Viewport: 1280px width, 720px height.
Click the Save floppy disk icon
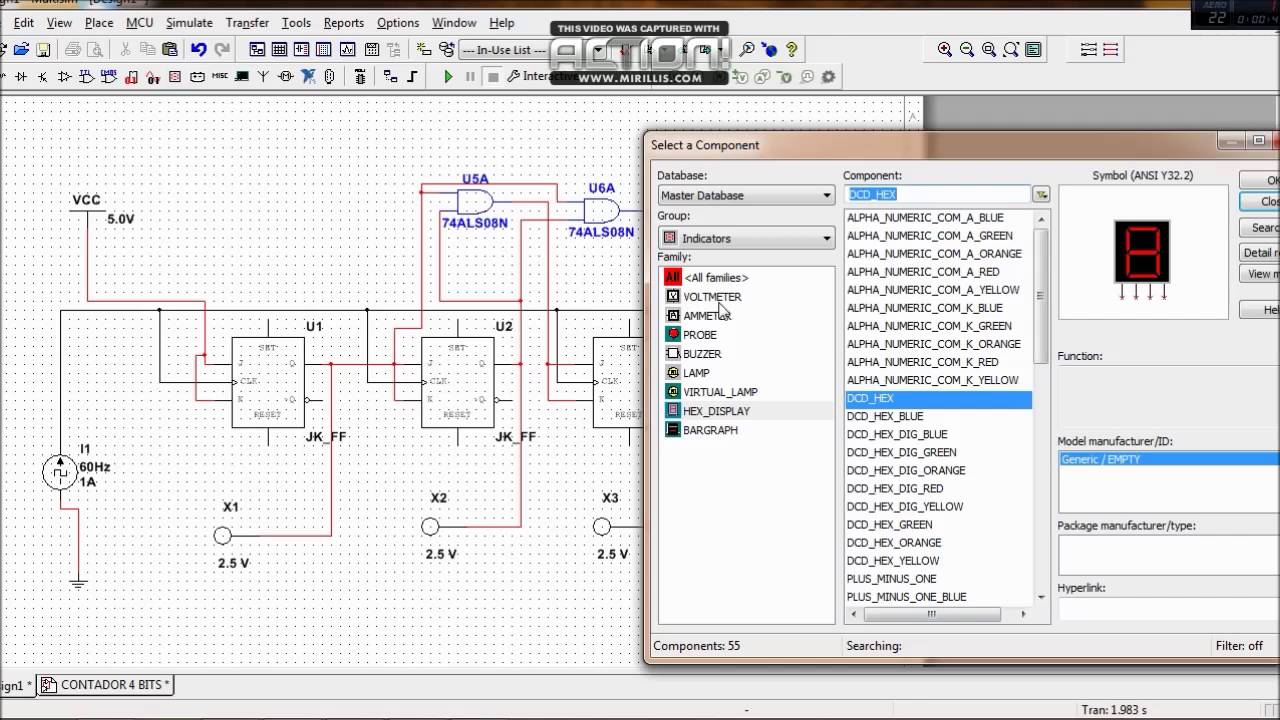coord(44,49)
